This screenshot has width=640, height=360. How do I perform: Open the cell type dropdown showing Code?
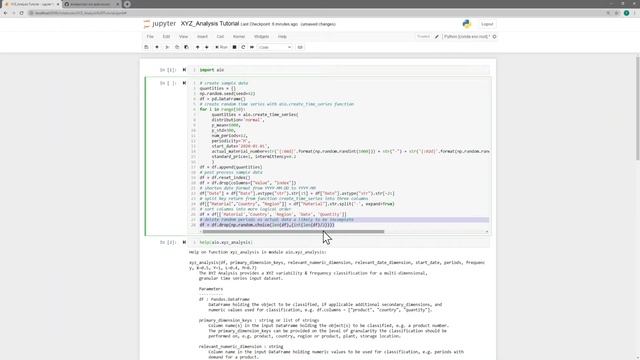pos(275,47)
